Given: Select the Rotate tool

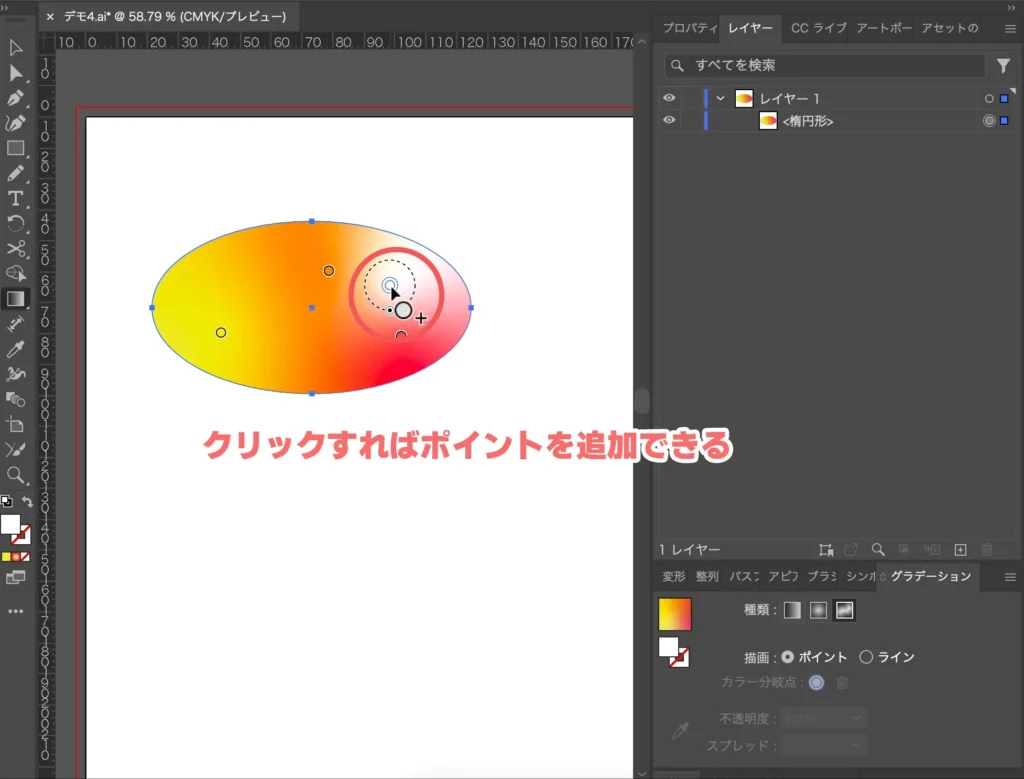Looking at the screenshot, I should (14, 223).
